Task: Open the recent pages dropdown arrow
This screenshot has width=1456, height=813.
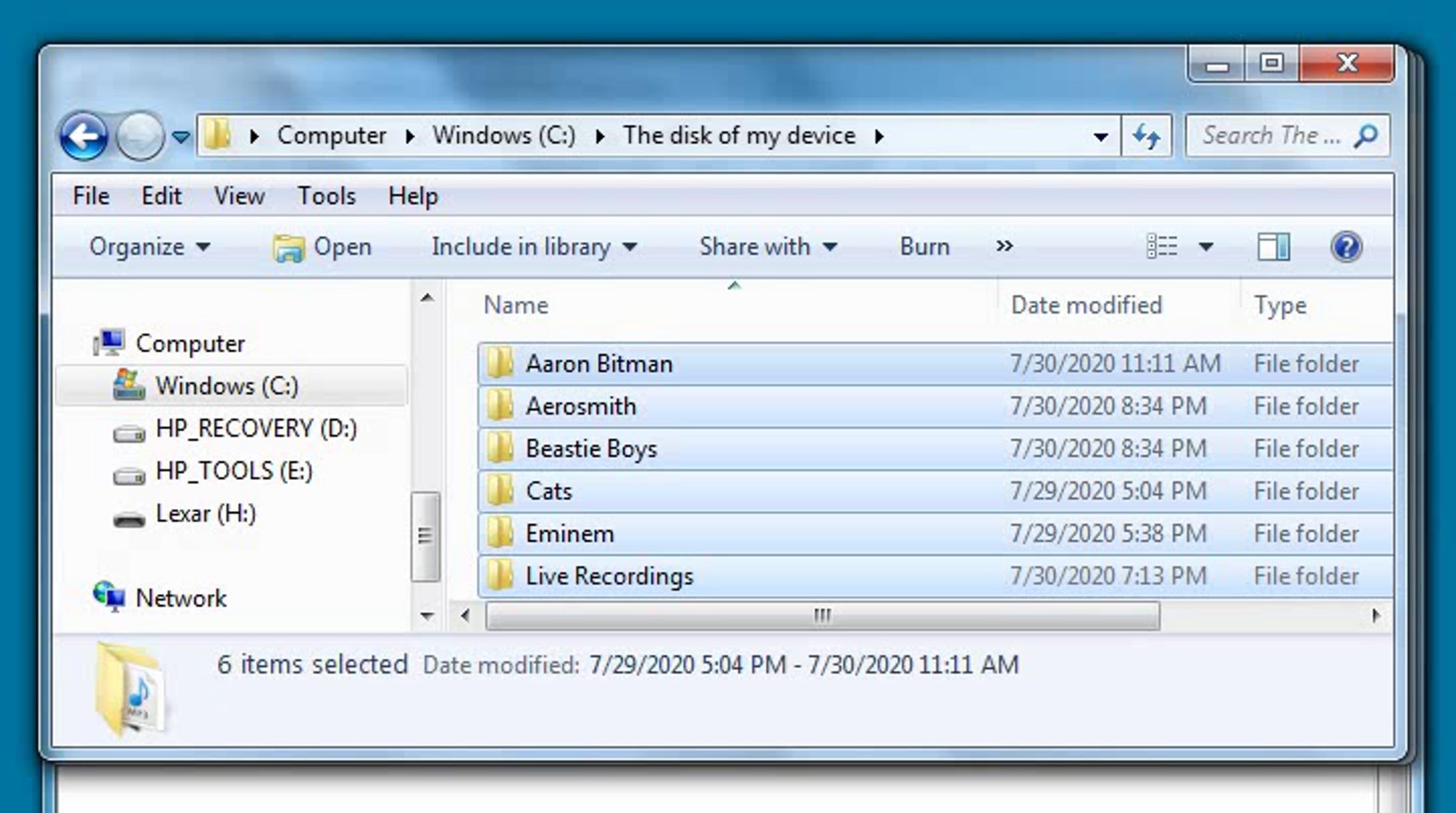Action: pos(181,137)
